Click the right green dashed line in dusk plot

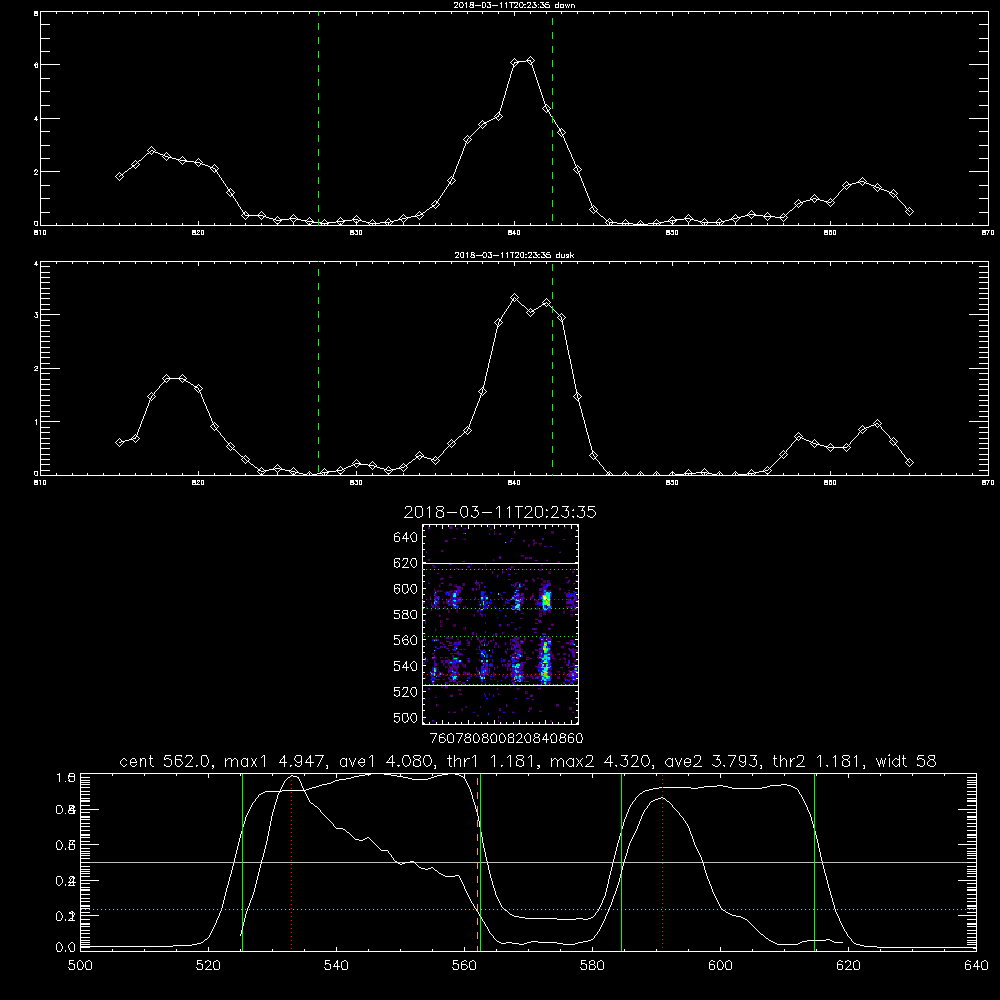pos(552,368)
